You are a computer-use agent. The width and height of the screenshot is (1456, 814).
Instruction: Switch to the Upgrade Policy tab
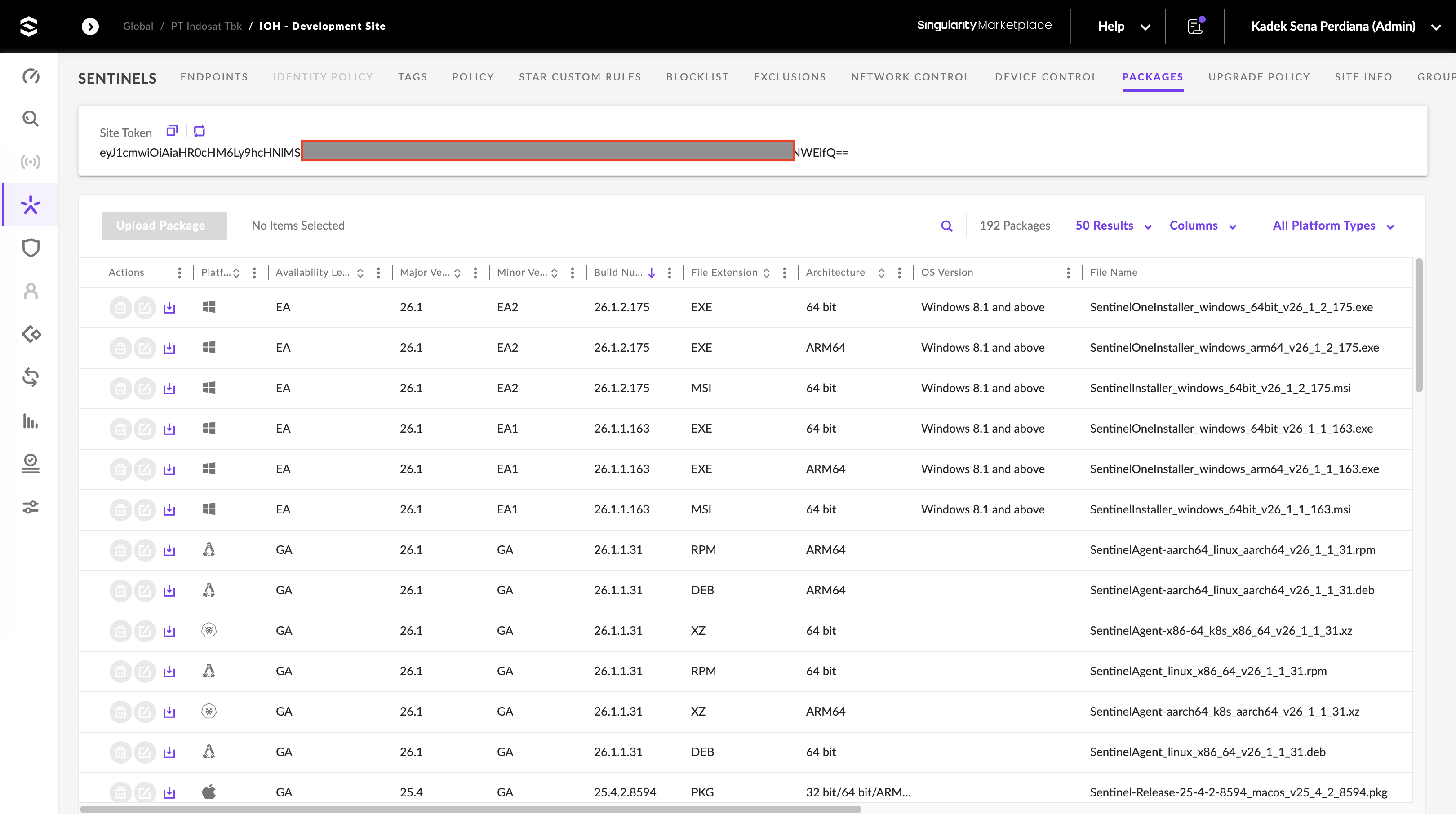coord(1259,77)
